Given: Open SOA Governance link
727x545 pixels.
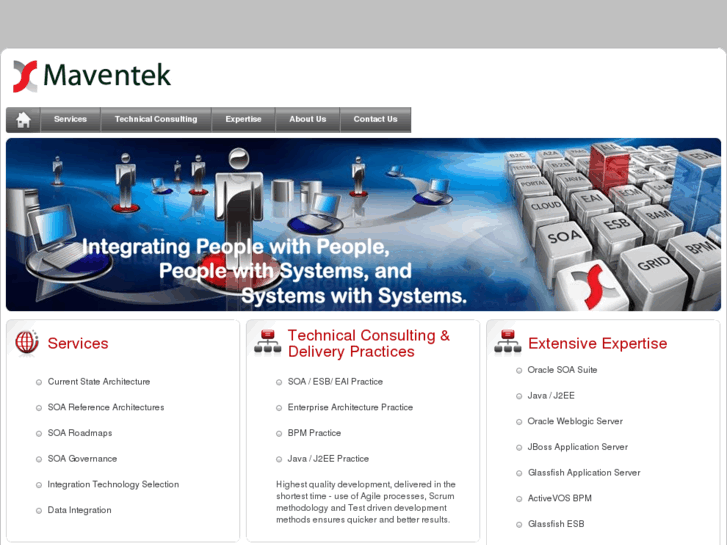Looking at the screenshot, I should [x=82, y=459].
